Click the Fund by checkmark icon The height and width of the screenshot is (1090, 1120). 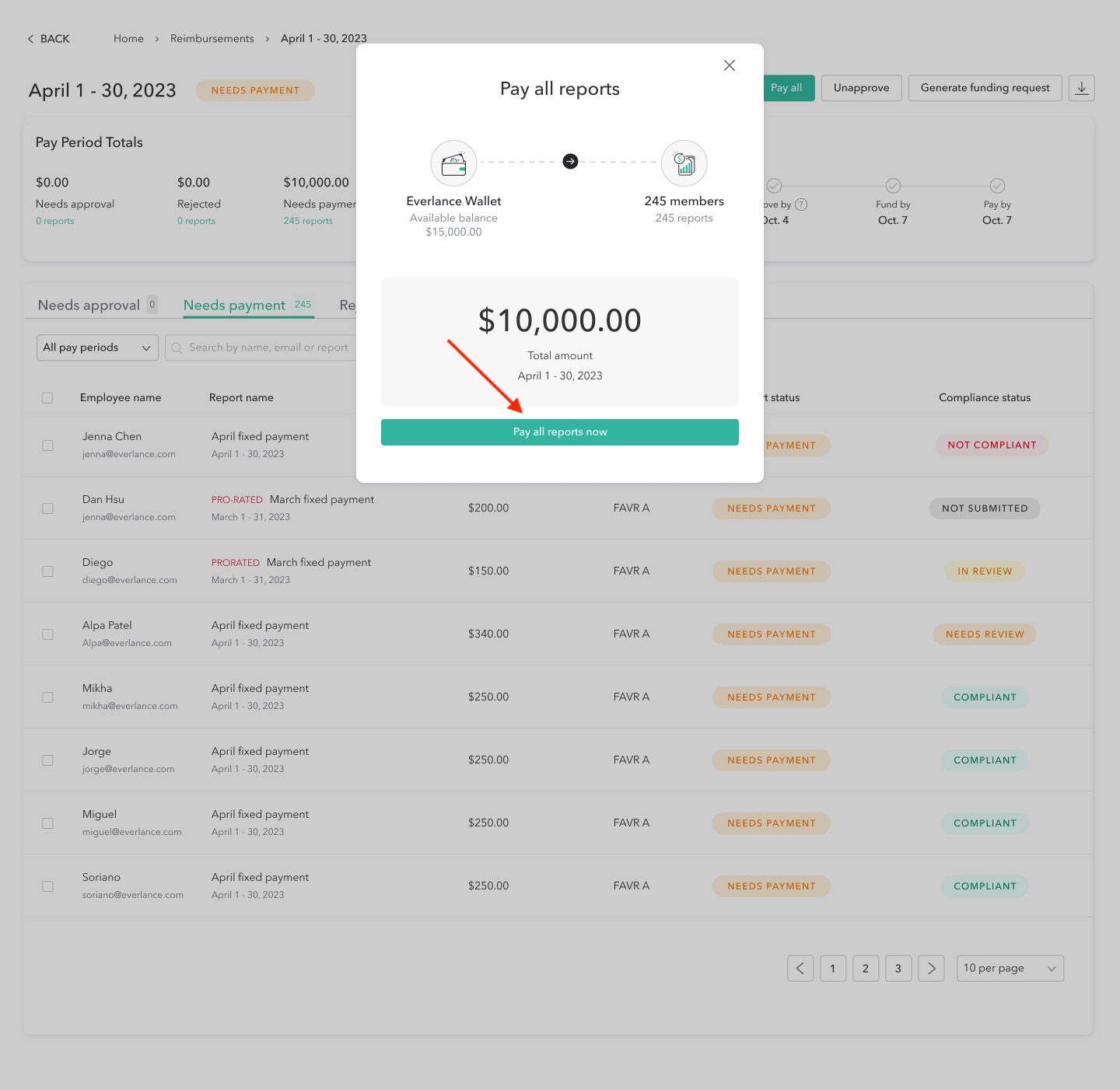893,186
